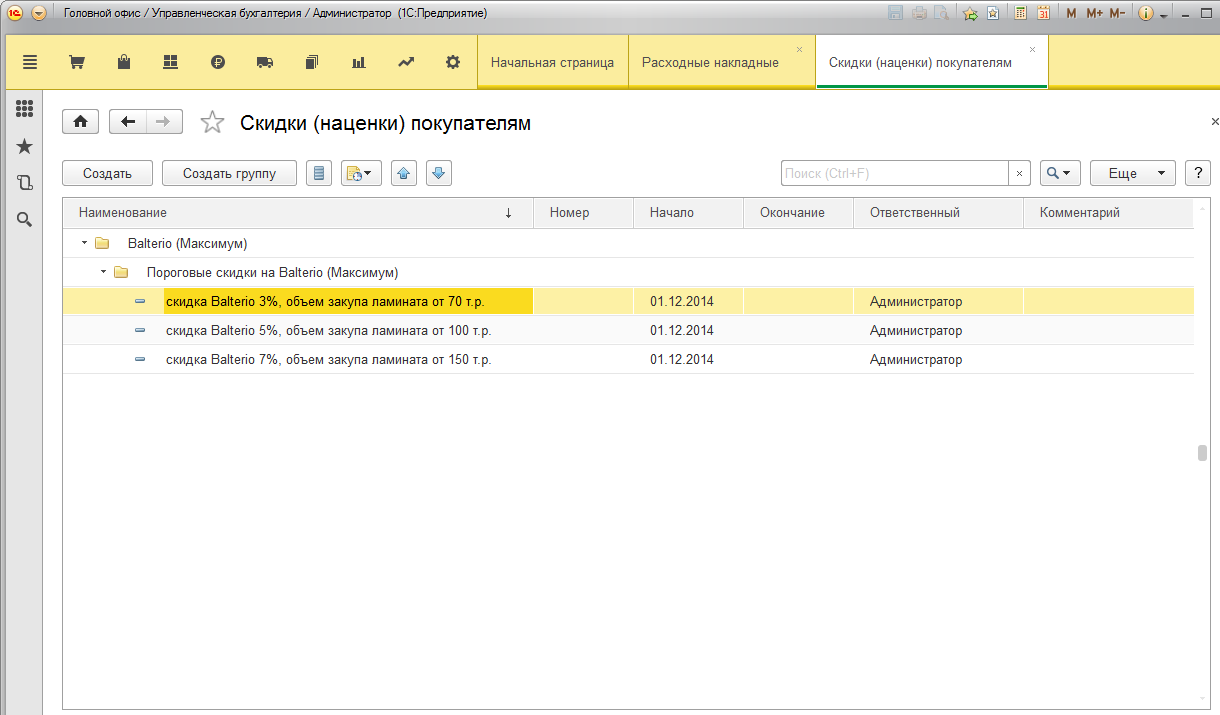This screenshot has height=715, width=1220.
Task: Click the M memory button
Action: click(x=1072, y=13)
